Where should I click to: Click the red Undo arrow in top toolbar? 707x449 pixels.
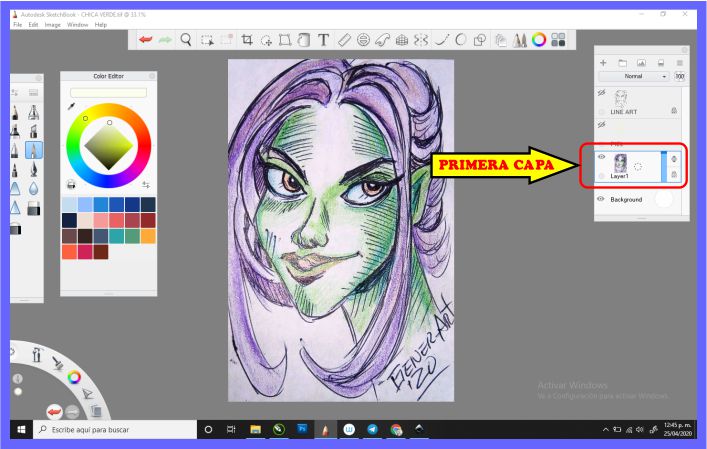pos(145,40)
